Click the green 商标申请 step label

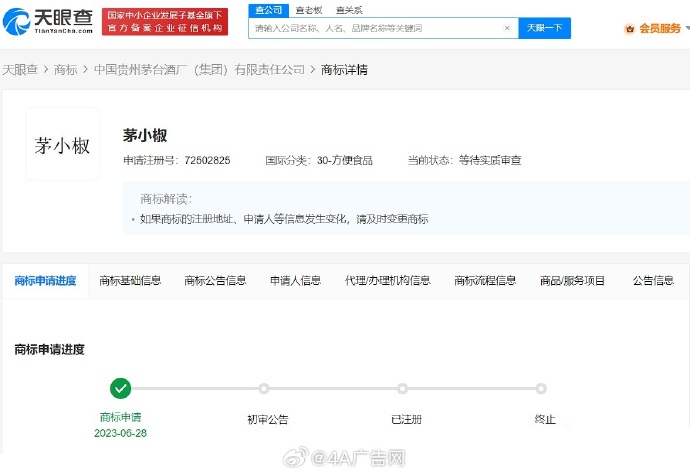point(121,417)
